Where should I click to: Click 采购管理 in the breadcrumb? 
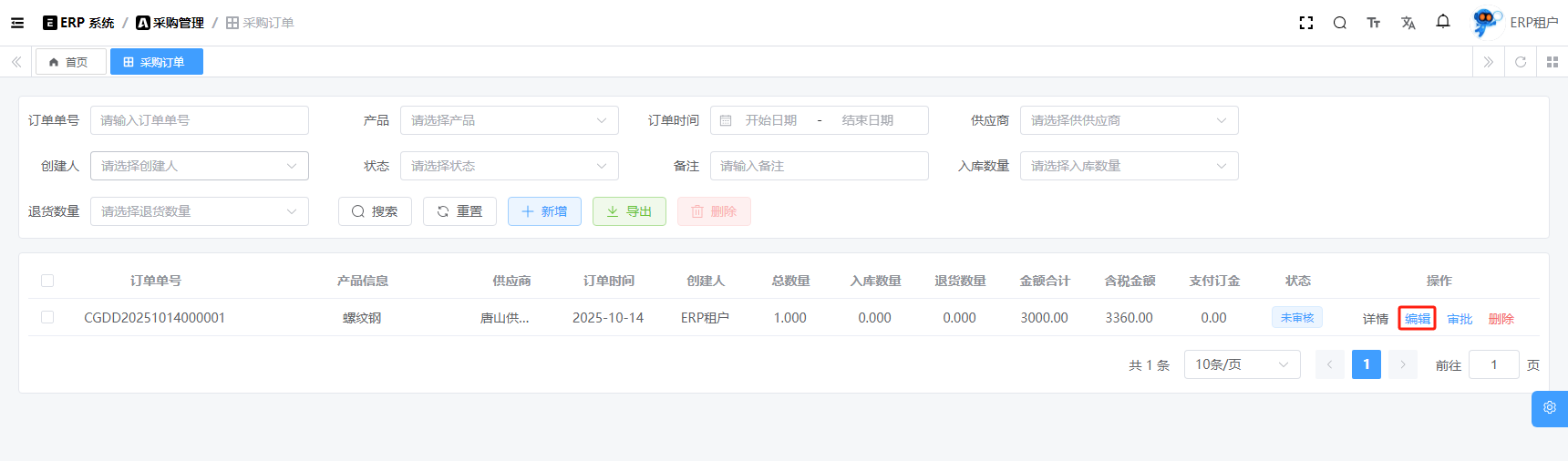[x=170, y=23]
